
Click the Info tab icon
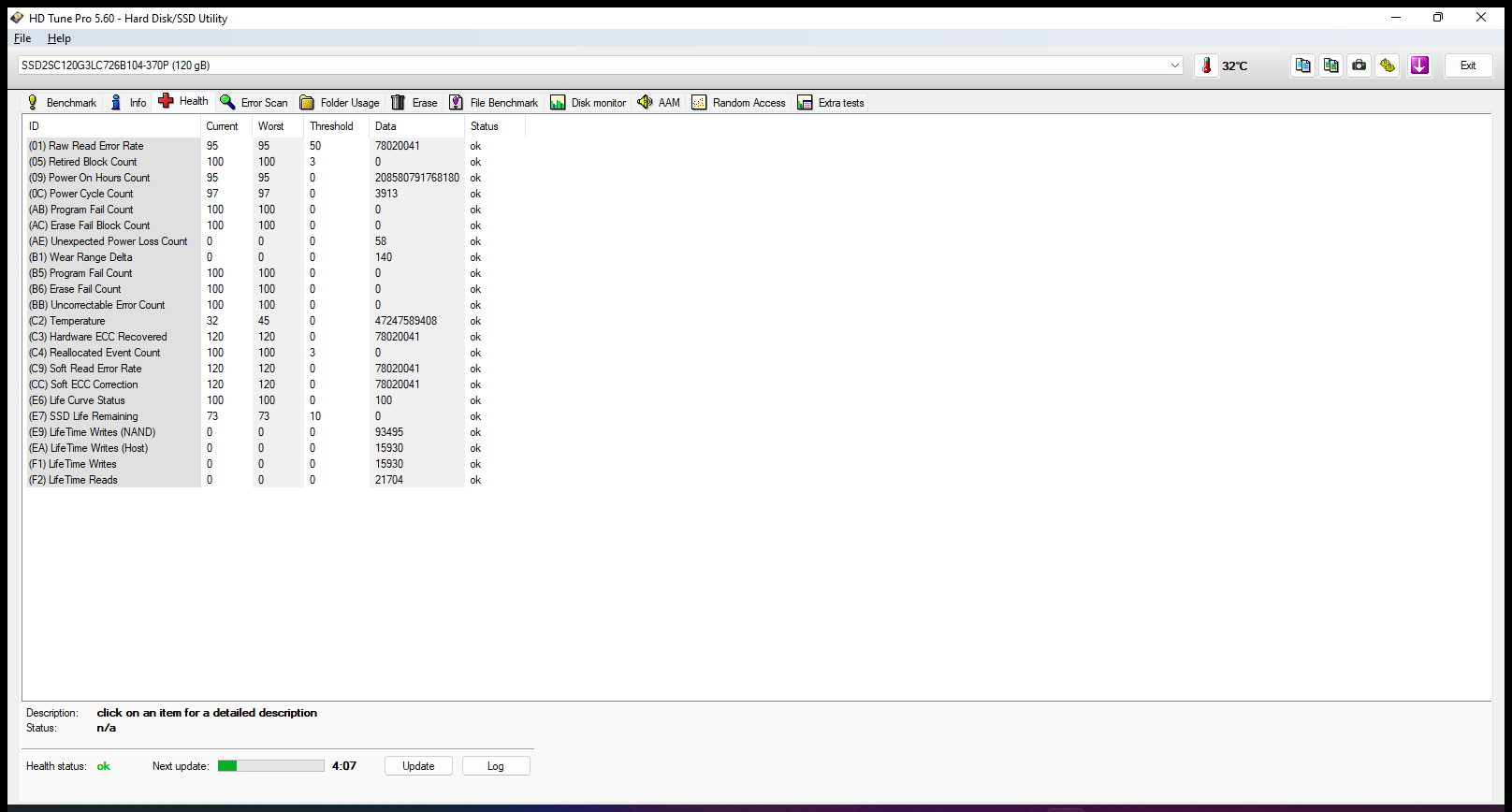(x=116, y=102)
